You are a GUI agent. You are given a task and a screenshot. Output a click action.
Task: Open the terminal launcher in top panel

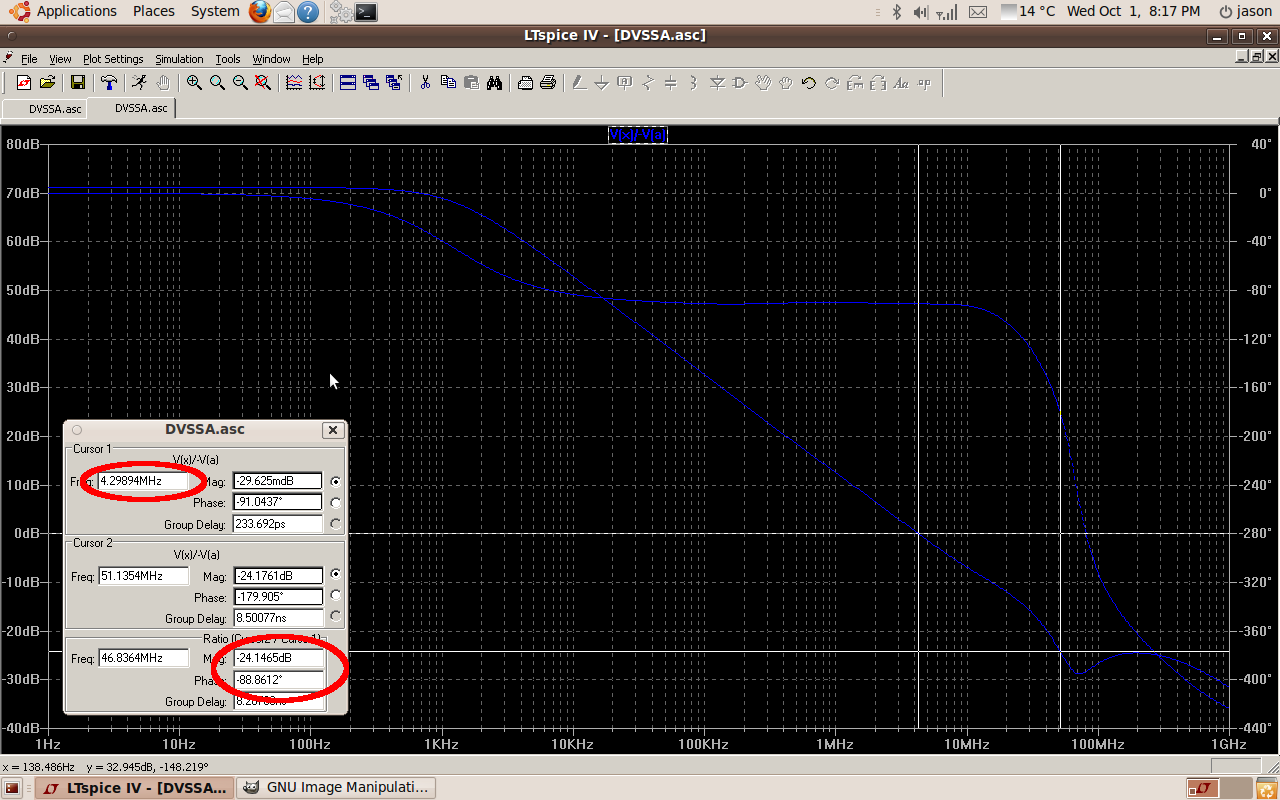pos(367,12)
